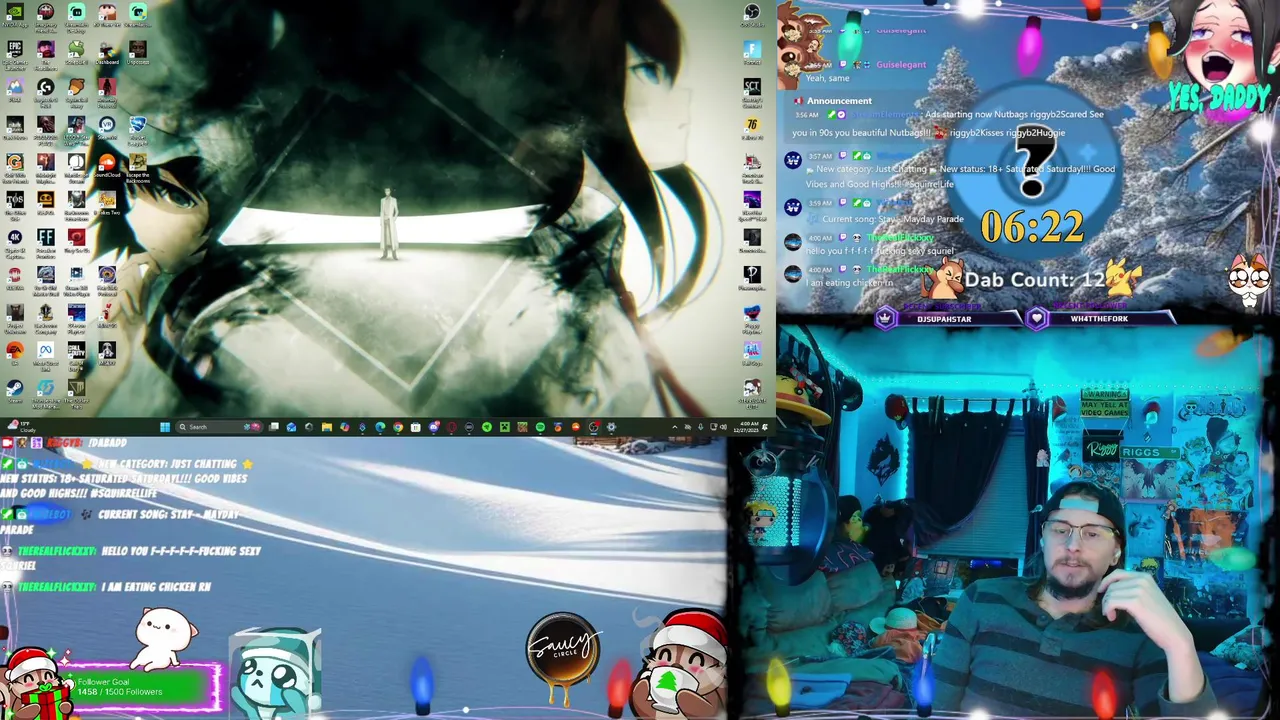Click the volume icon in the system tray
The height and width of the screenshot is (720, 1280).
(722, 427)
